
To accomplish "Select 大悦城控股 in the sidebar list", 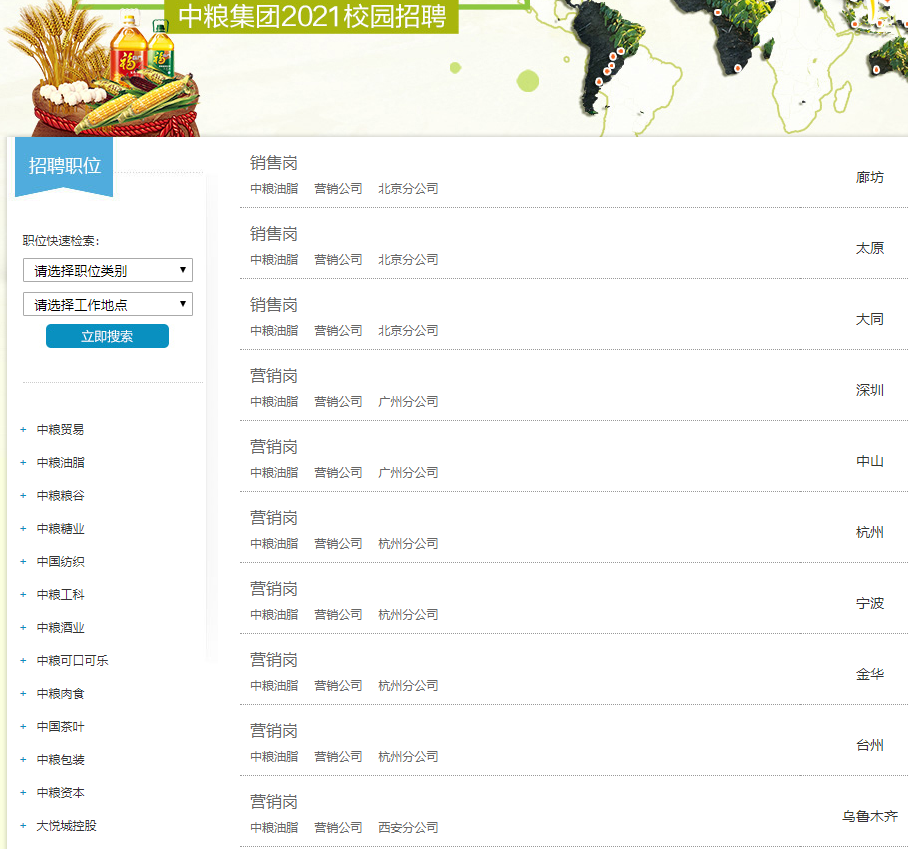I will click(x=67, y=826).
